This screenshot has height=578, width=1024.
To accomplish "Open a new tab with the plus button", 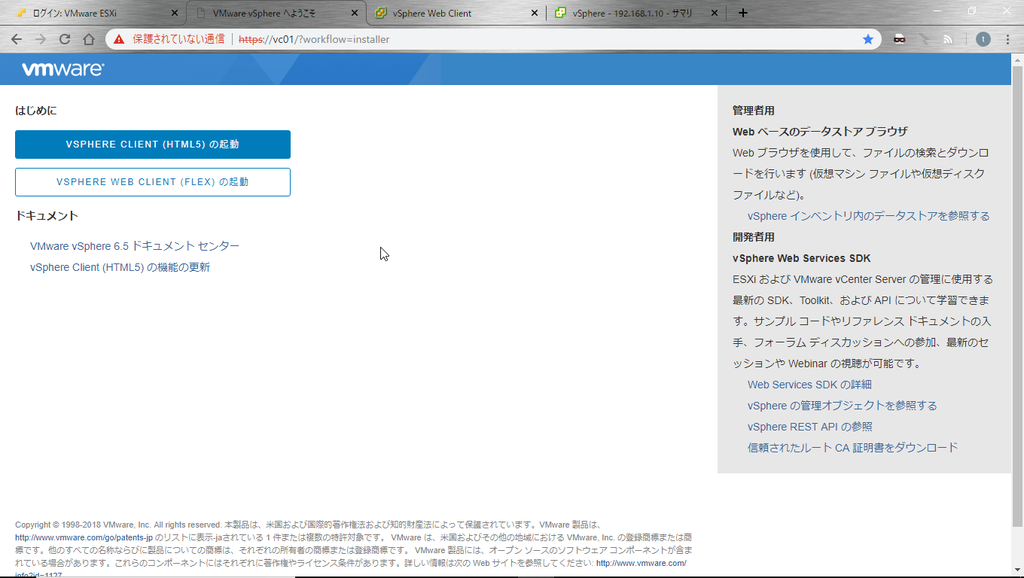I will 741,13.
